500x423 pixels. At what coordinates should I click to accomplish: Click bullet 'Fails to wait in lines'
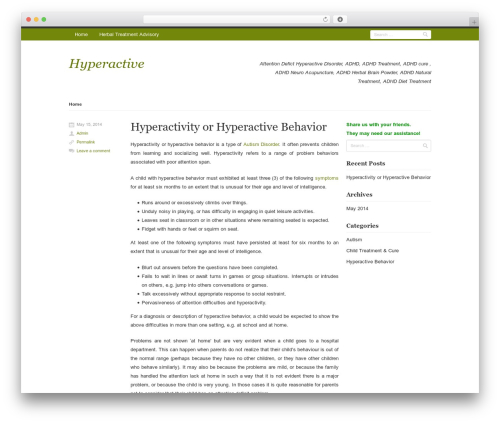click(x=240, y=281)
